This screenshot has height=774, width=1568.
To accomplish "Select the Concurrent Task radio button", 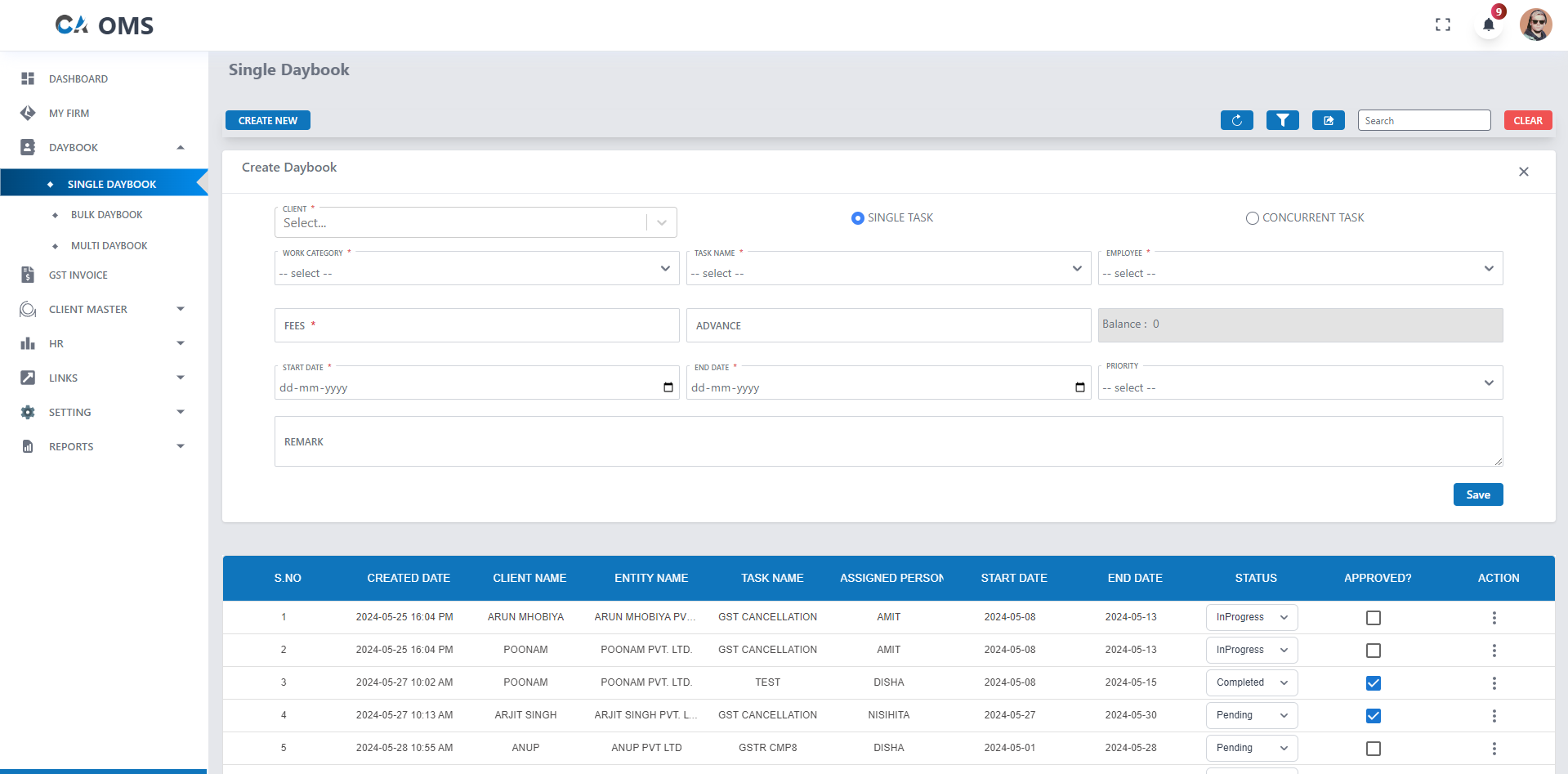I will (x=1252, y=217).
